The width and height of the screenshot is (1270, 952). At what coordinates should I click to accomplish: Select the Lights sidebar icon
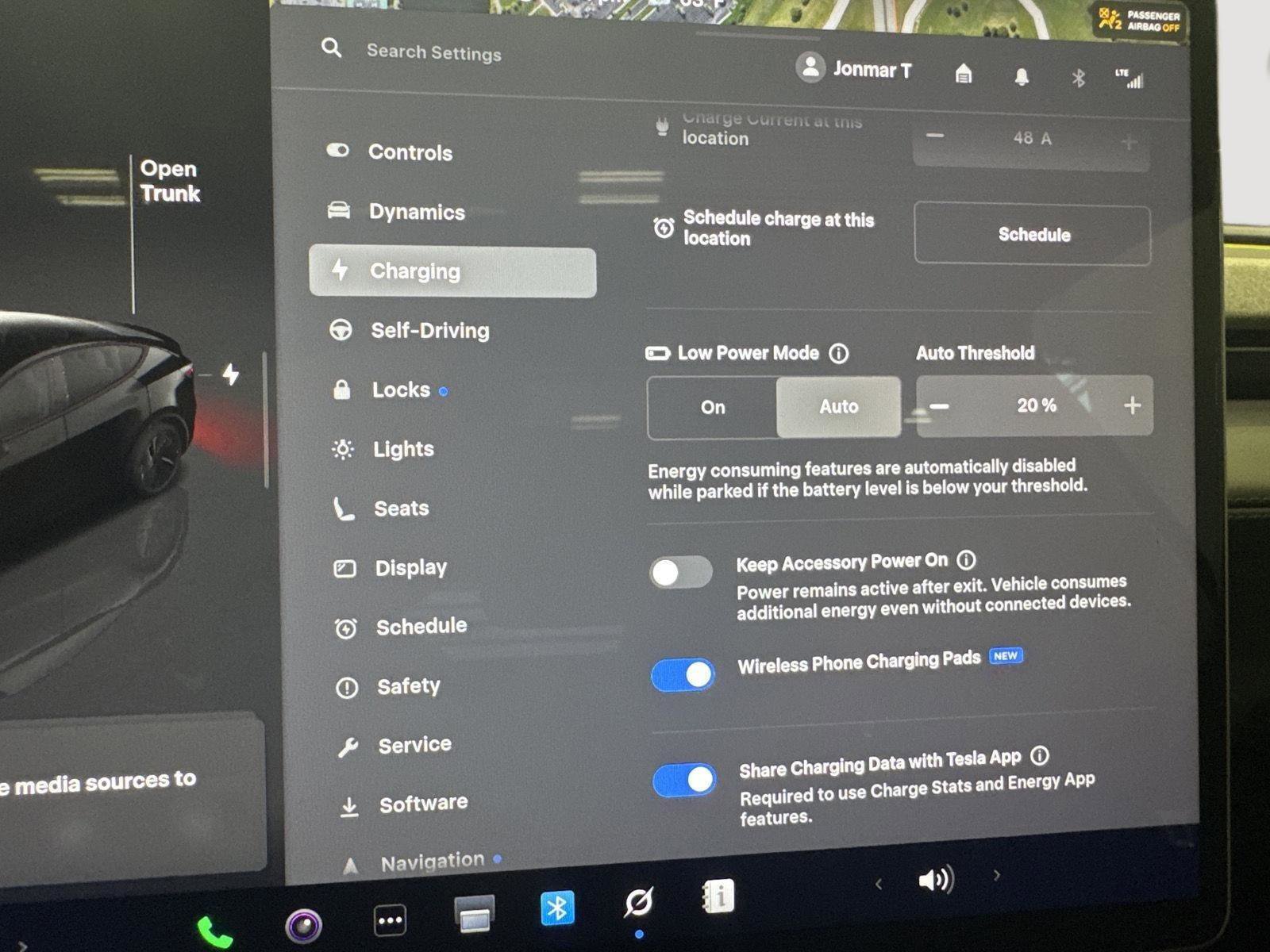click(x=341, y=448)
